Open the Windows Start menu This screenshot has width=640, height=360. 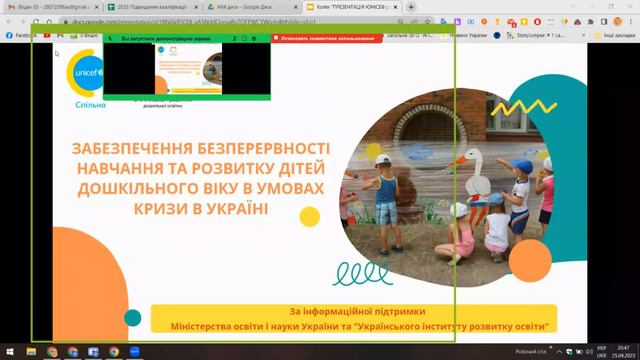point(10,351)
